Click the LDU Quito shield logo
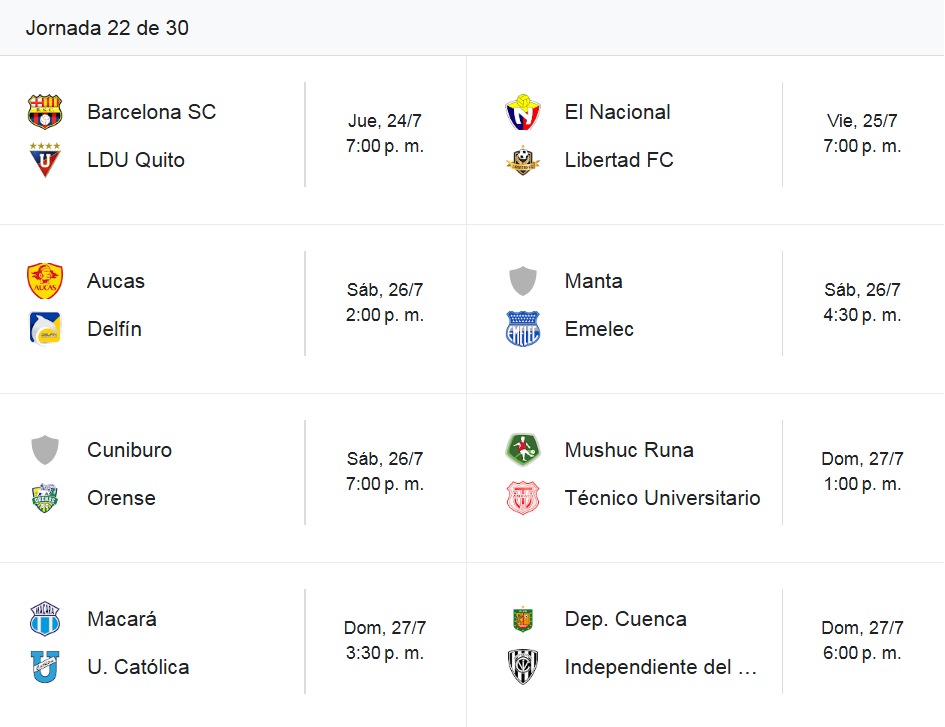Screen dimensions: 945x727 point(45,160)
